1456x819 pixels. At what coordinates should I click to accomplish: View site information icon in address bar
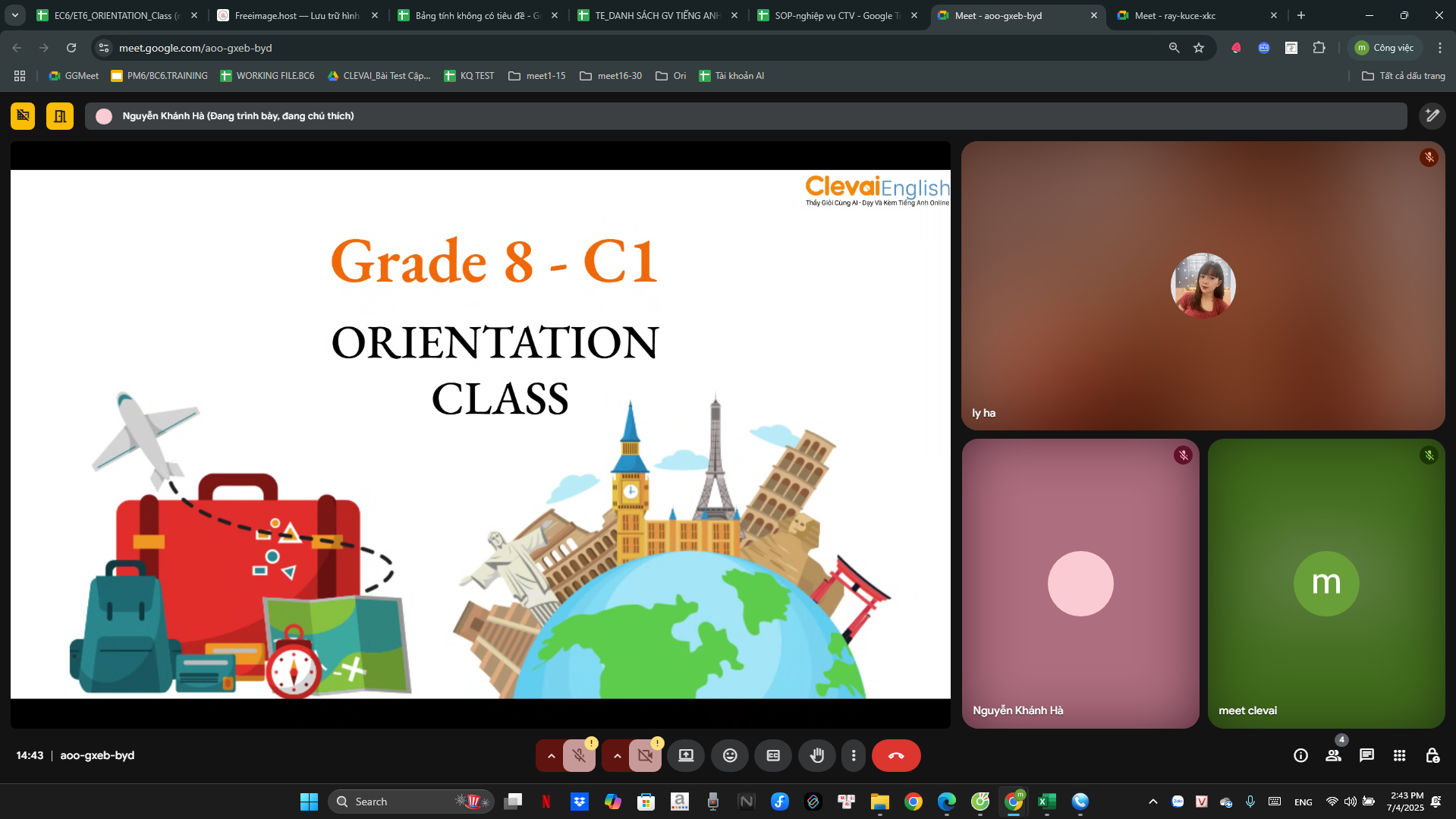coord(104,48)
